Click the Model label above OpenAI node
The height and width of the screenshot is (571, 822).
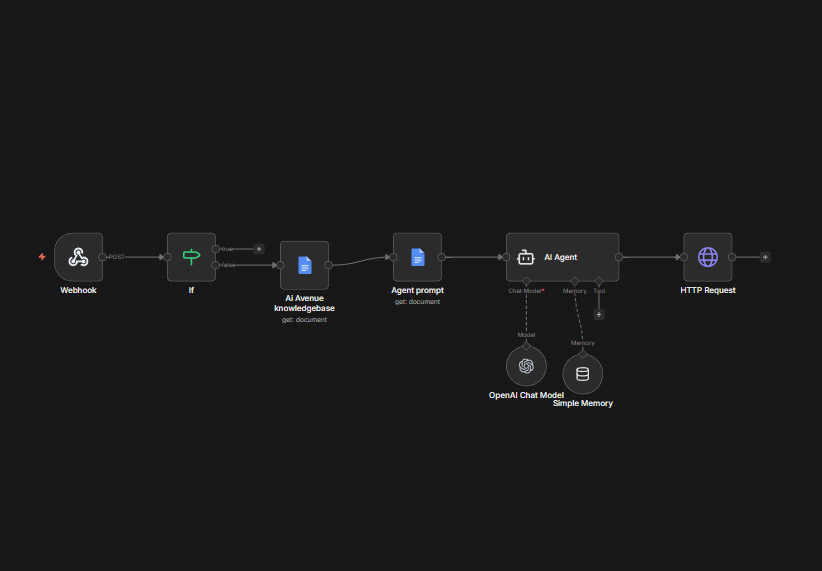526,335
